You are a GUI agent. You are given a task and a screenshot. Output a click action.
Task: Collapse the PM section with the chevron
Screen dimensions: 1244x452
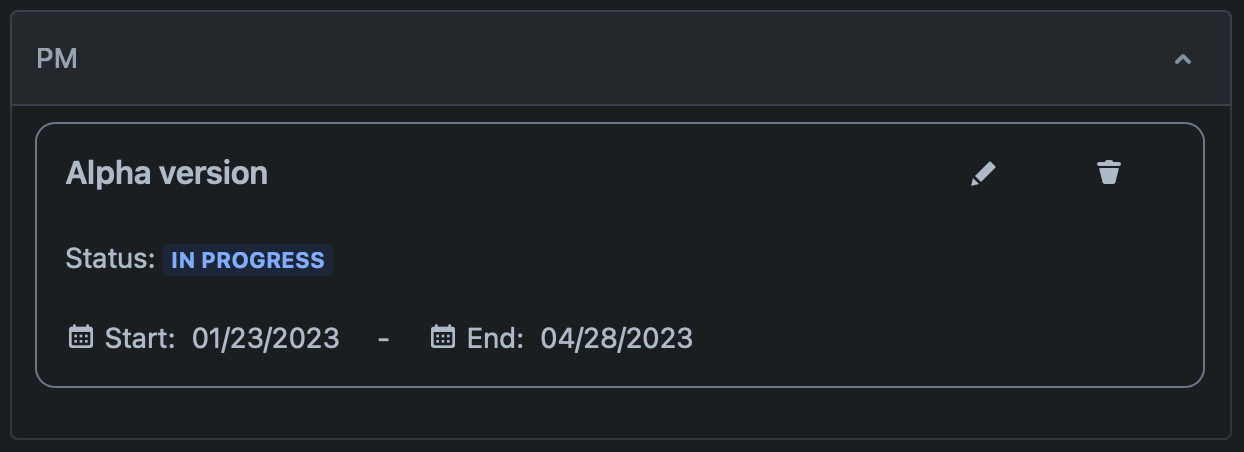1182,59
